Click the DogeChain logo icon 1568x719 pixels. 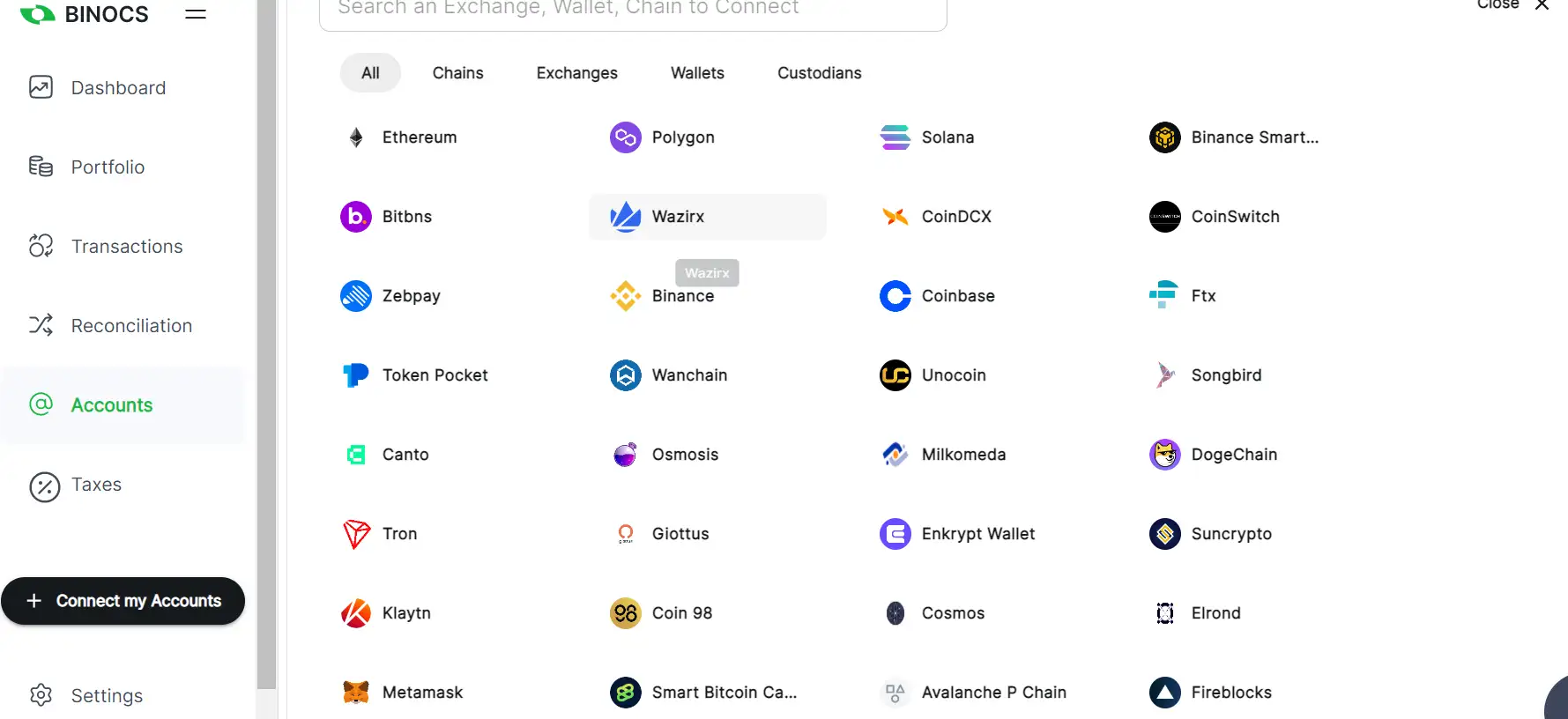[1165, 455]
